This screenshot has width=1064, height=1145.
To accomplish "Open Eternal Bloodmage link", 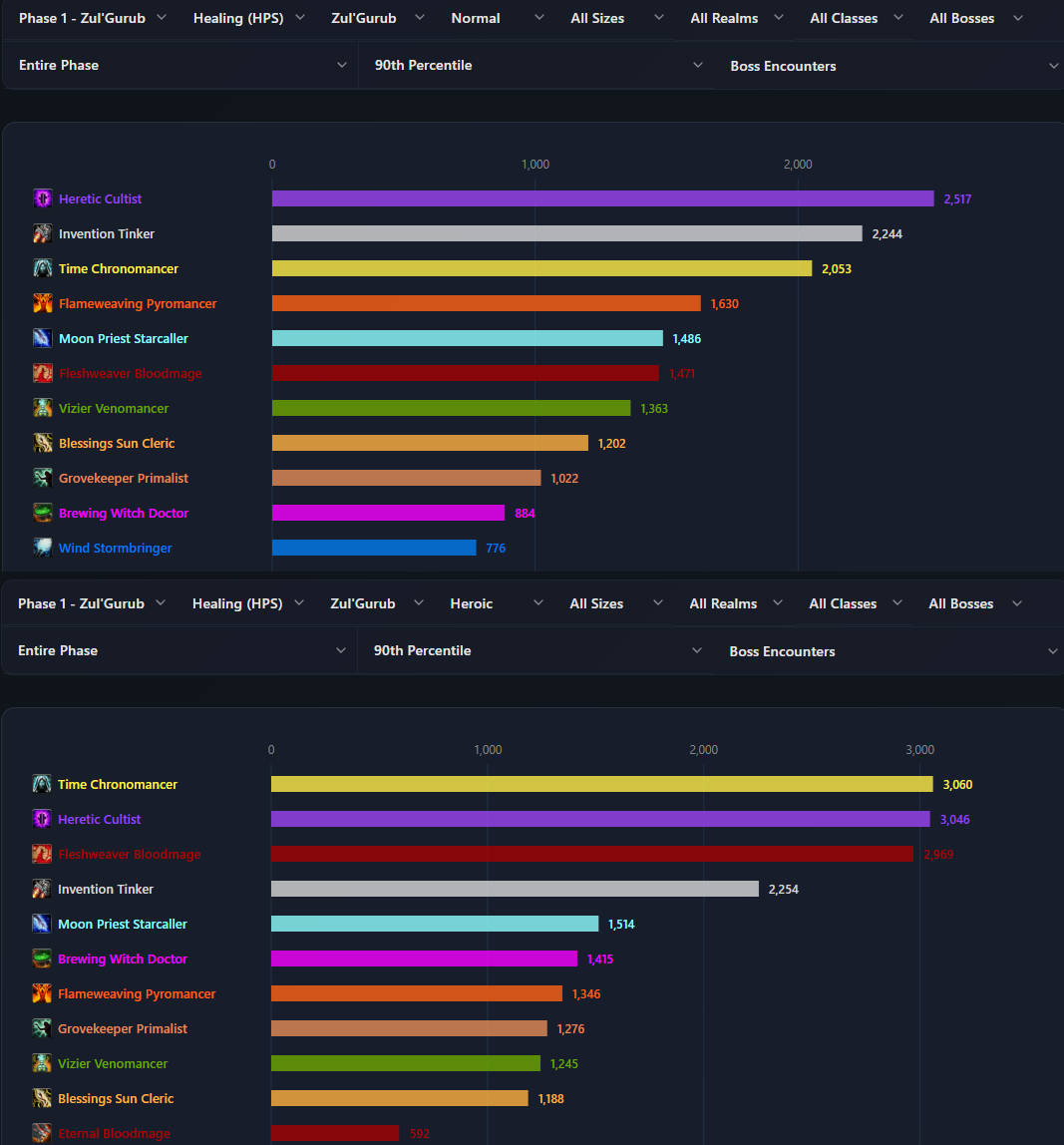I will [x=114, y=1133].
